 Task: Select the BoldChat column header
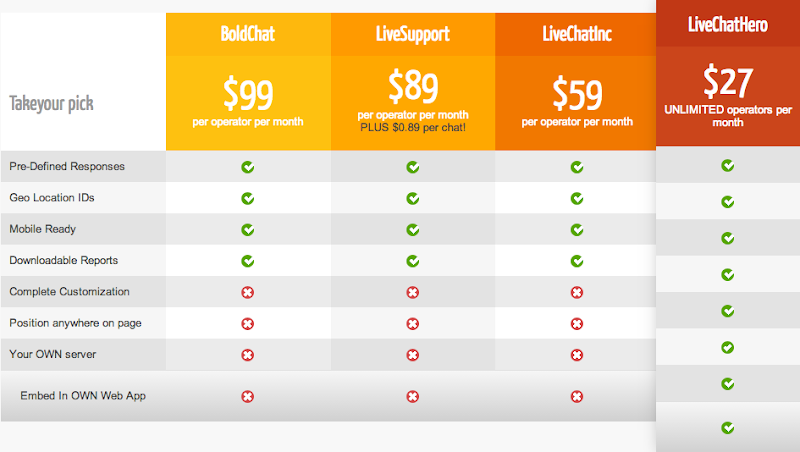pos(248,34)
